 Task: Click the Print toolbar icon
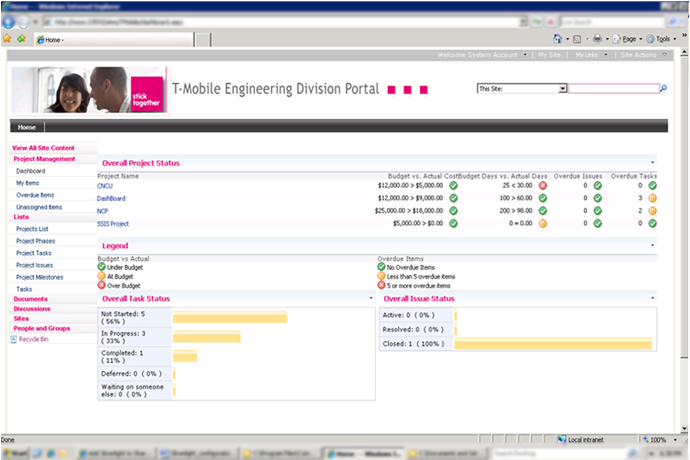pyautogui.click(x=597, y=39)
